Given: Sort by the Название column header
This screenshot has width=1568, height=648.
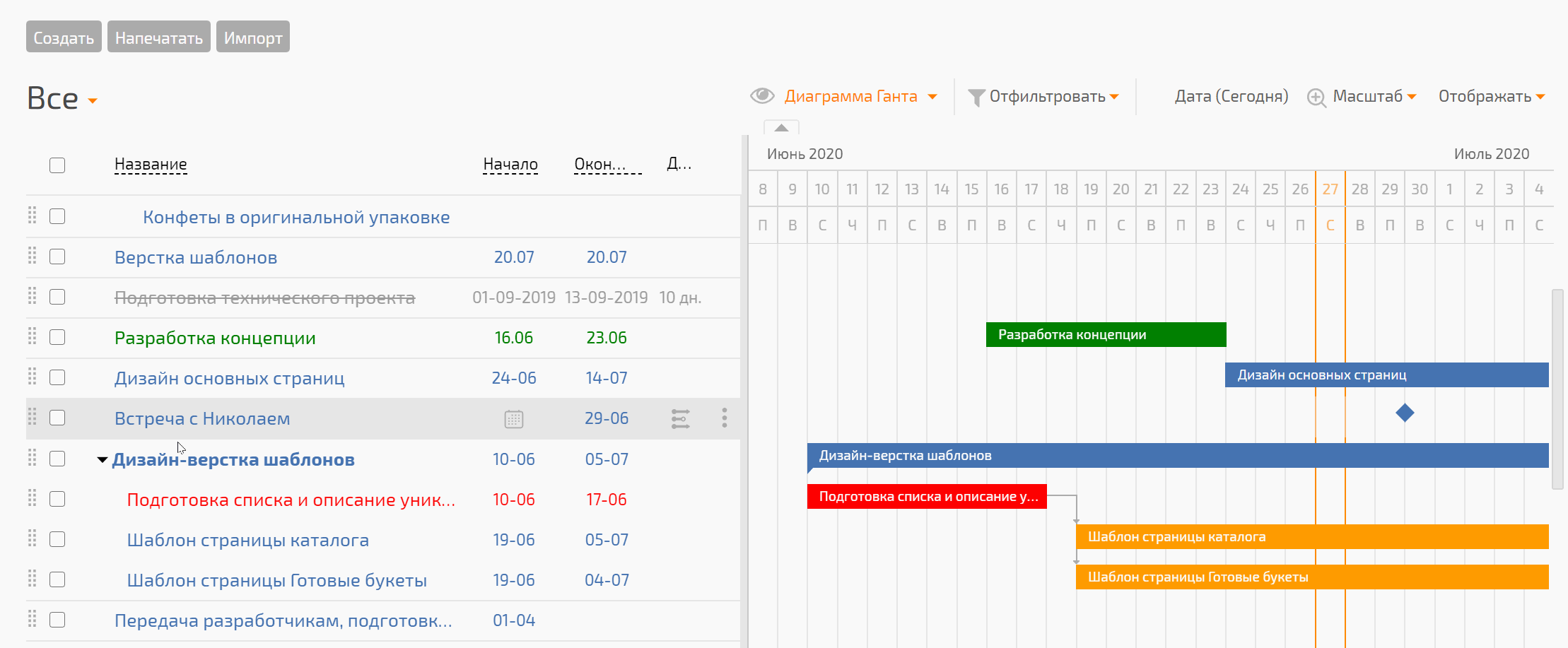Looking at the screenshot, I should [x=151, y=165].
